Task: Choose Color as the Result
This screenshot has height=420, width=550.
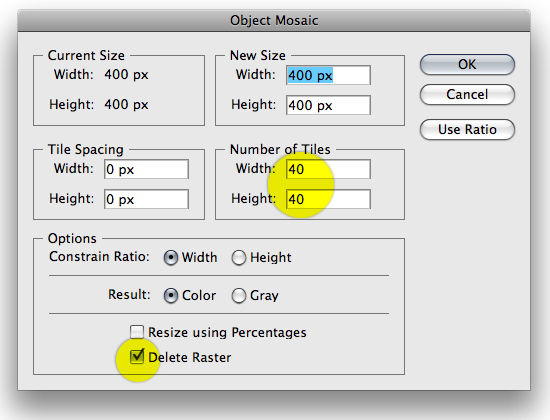Action: [170, 296]
